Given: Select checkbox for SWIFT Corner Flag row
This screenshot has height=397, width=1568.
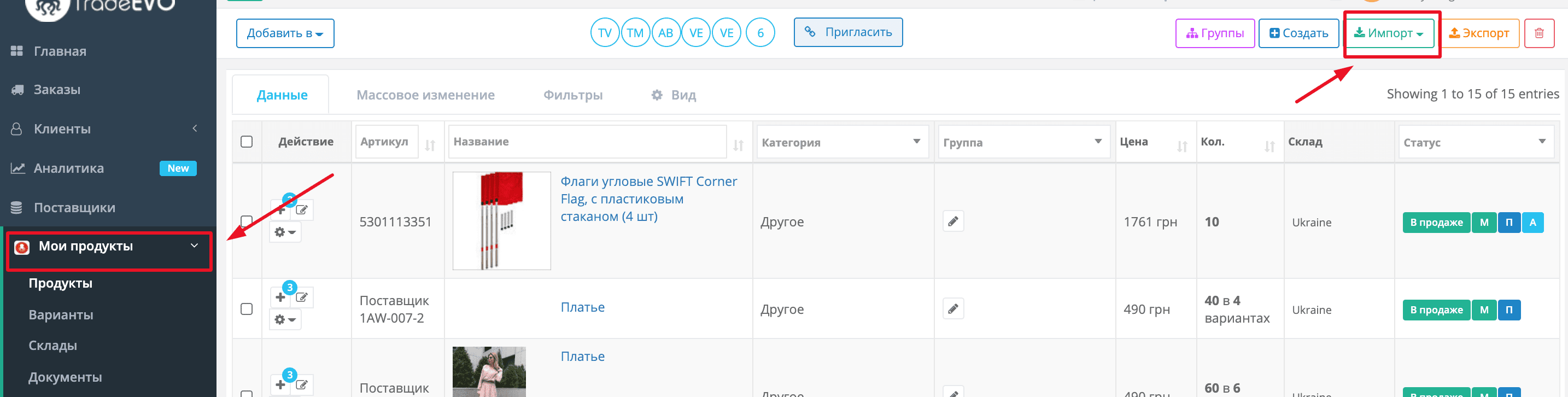Looking at the screenshot, I should (x=247, y=221).
